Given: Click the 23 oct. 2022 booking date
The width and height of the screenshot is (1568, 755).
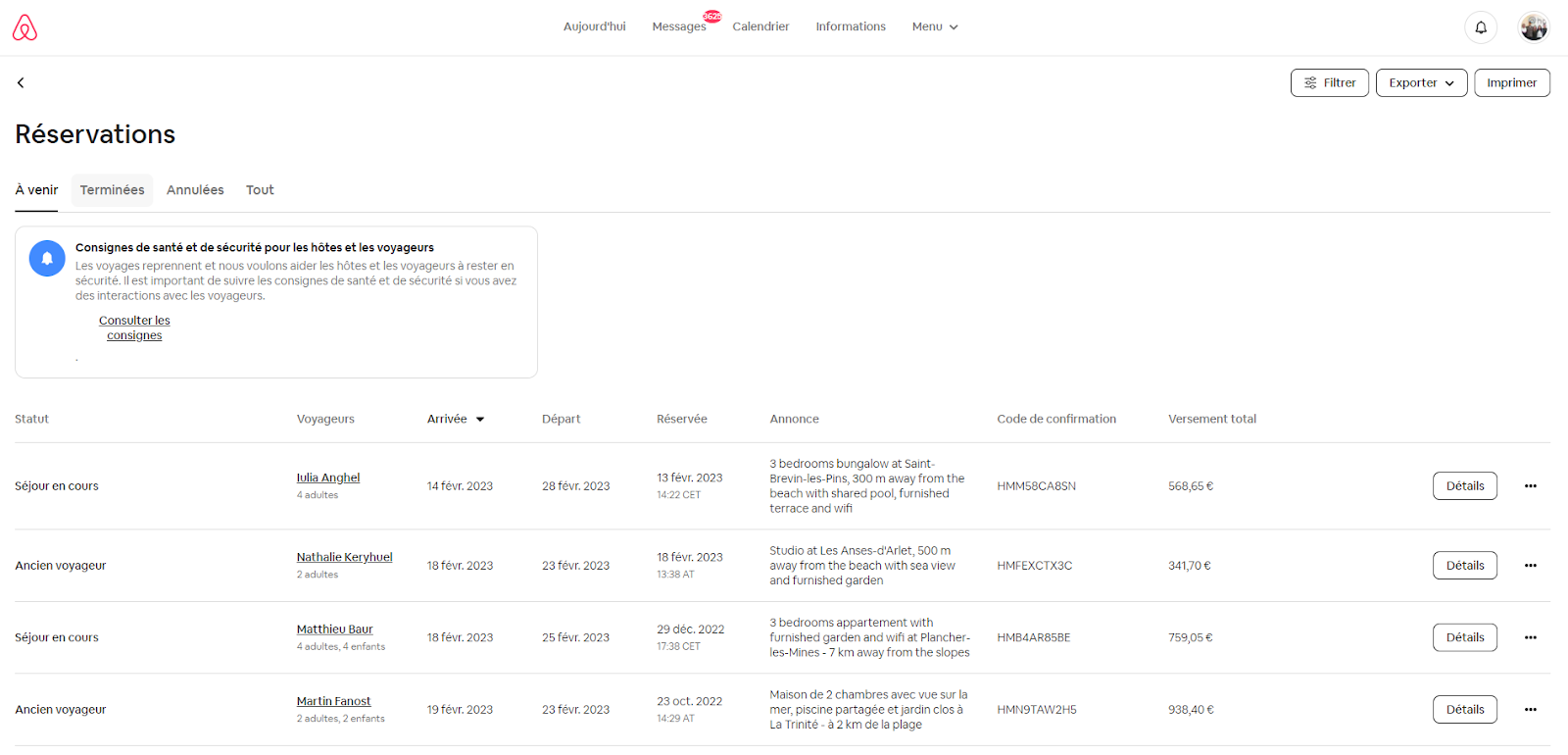Looking at the screenshot, I should coord(689,702).
